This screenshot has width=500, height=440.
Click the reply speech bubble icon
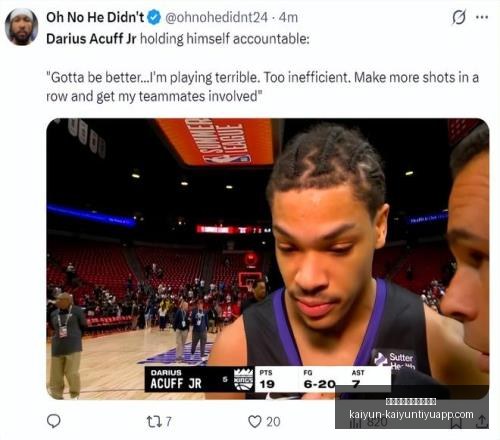point(54,421)
